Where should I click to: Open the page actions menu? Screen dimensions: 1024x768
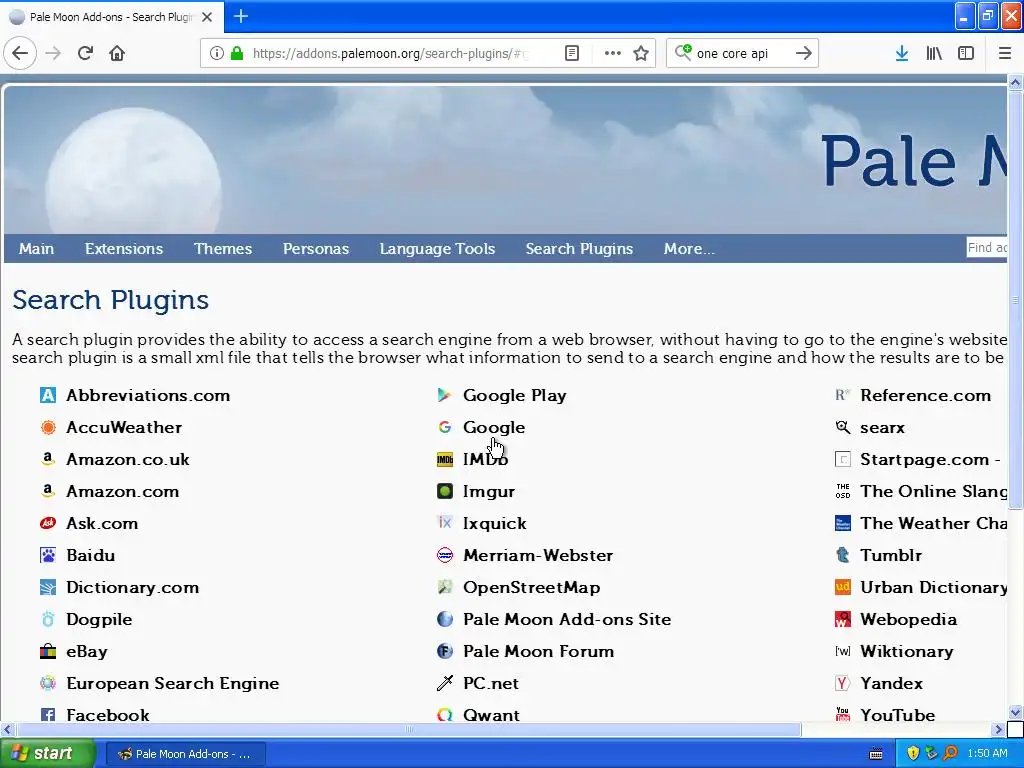coord(613,53)
